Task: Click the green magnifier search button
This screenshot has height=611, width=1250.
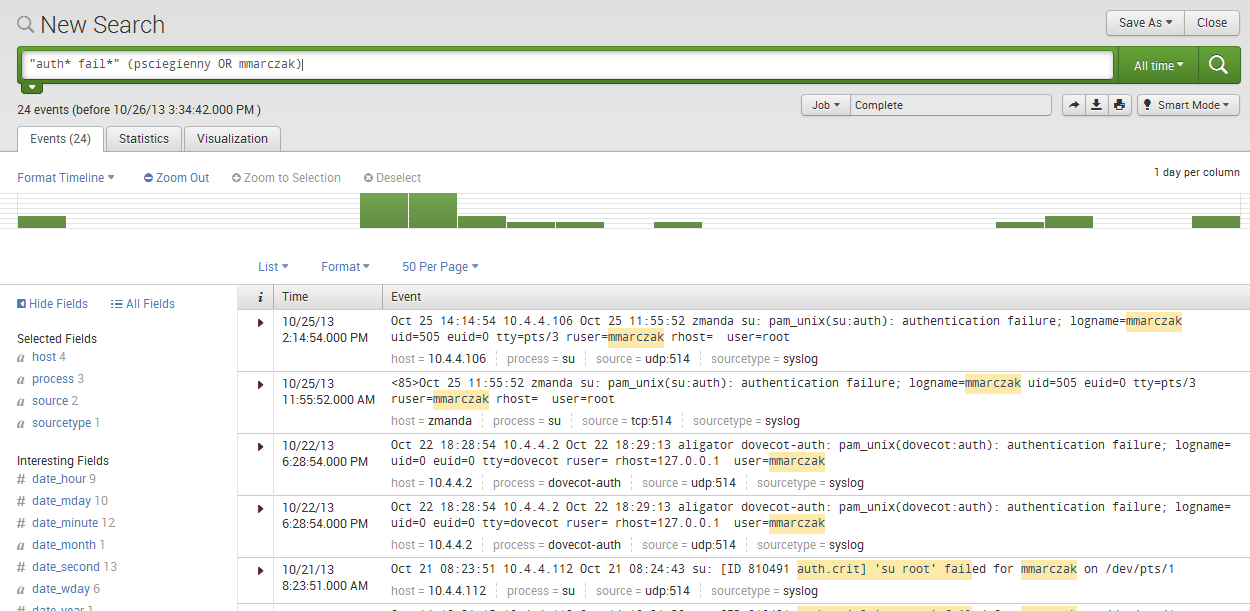Action: 1218,65
